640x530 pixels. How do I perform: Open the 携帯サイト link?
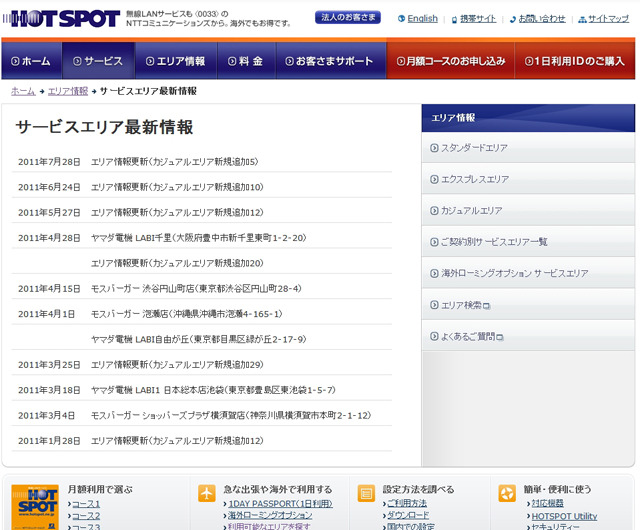[x=478, y=18]
